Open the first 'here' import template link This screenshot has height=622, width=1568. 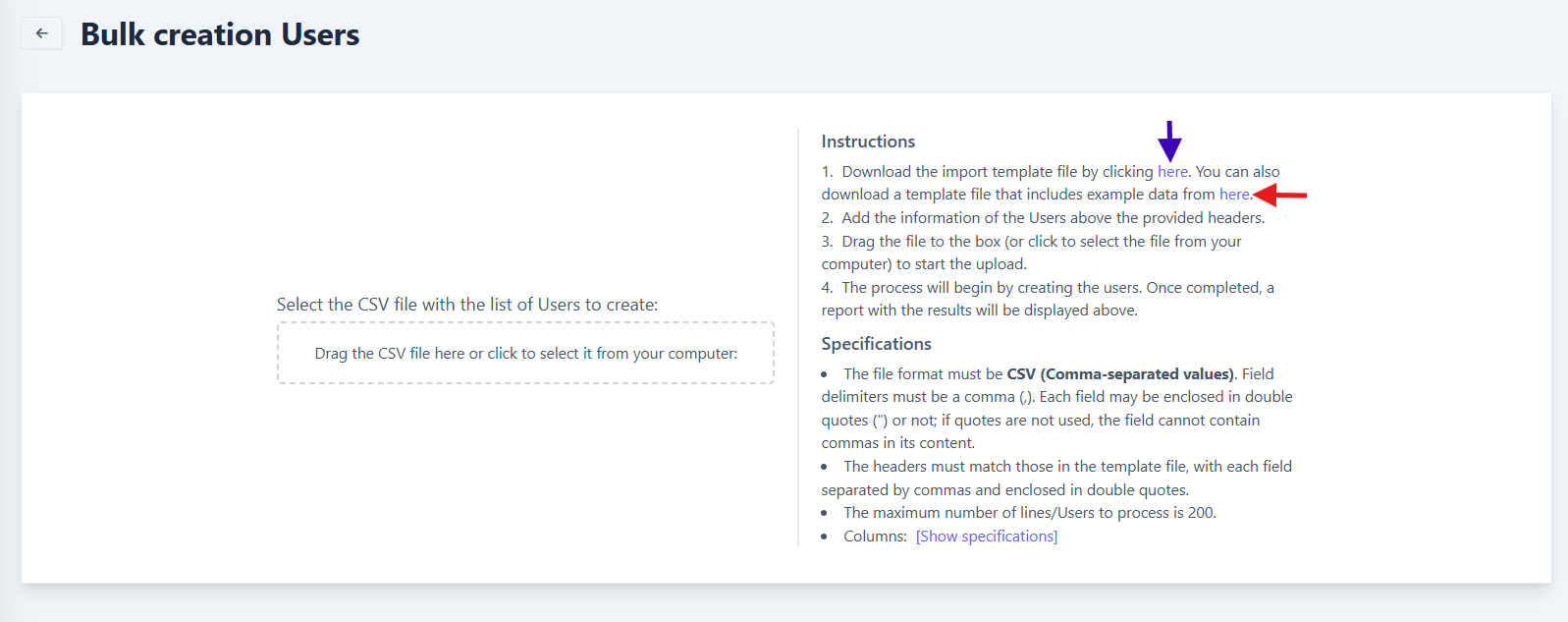tap(1172, 172)
